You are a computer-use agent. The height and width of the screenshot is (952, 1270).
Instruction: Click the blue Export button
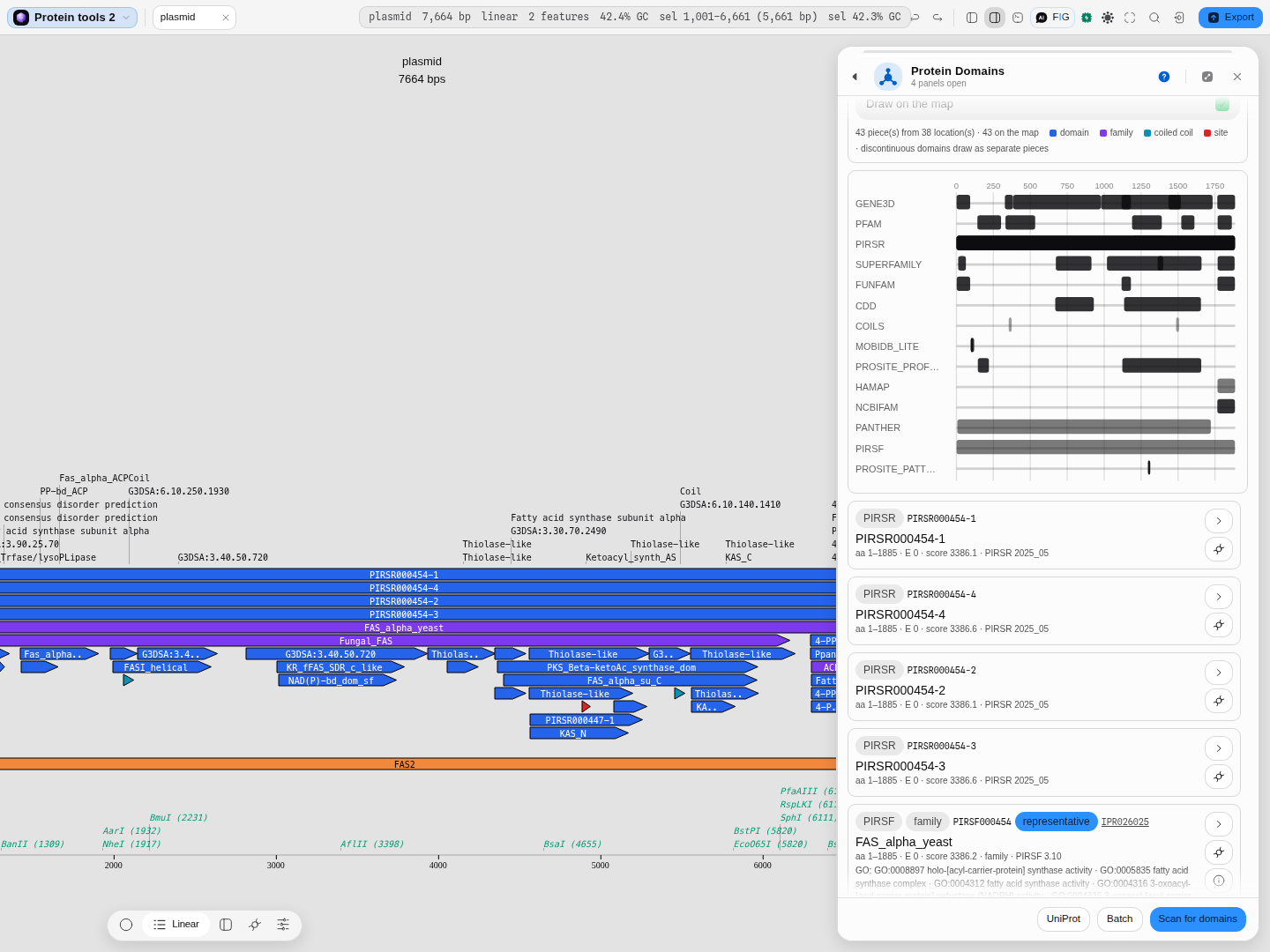(1230, 18)
